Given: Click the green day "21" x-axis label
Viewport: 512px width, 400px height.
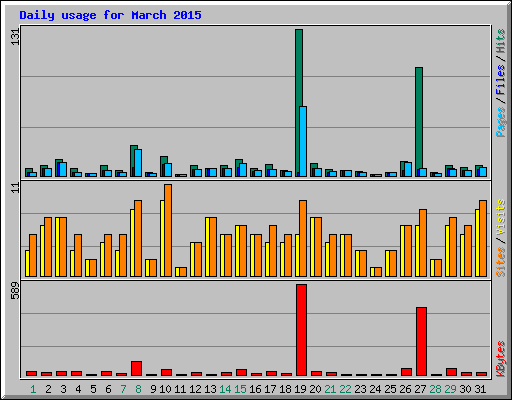Looking at the screenshot, I should click(x=330, y=389).
